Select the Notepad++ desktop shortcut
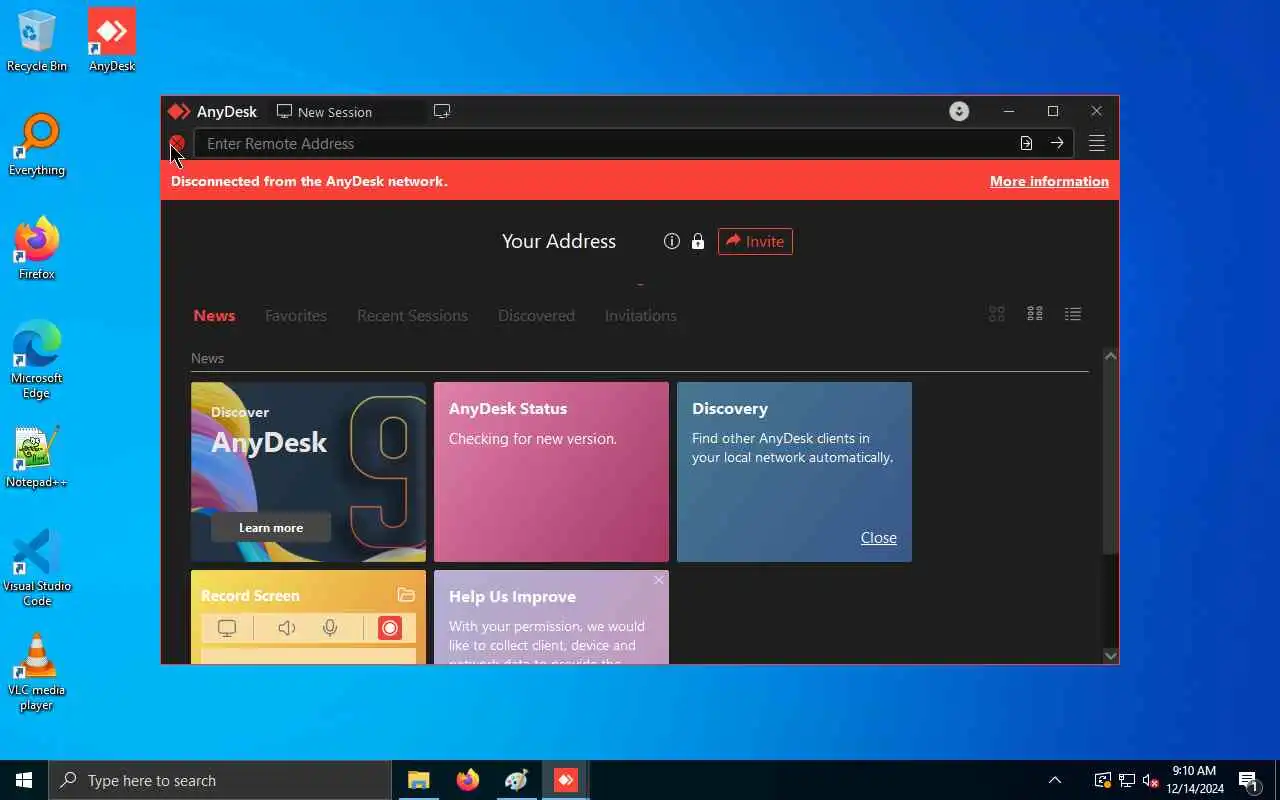 tap(37, 457)
